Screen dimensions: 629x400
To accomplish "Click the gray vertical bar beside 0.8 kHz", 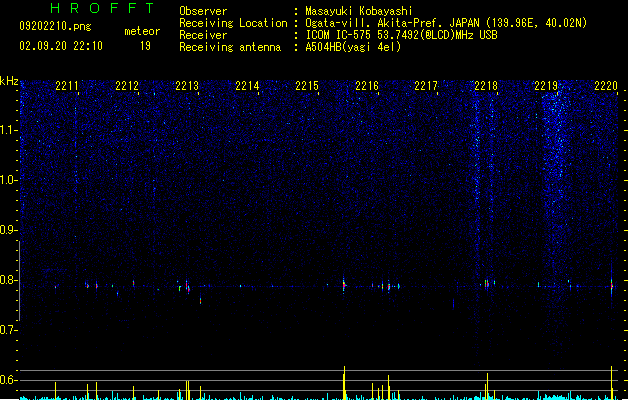I will [19, 281].
